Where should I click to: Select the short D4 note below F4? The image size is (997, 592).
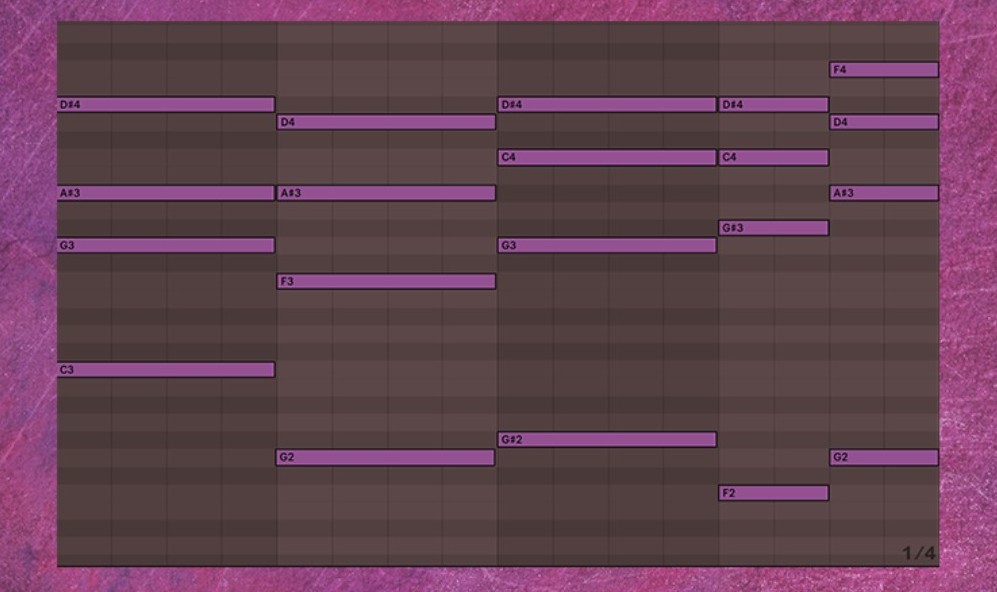pyautogui.click(x=884, y=122)
